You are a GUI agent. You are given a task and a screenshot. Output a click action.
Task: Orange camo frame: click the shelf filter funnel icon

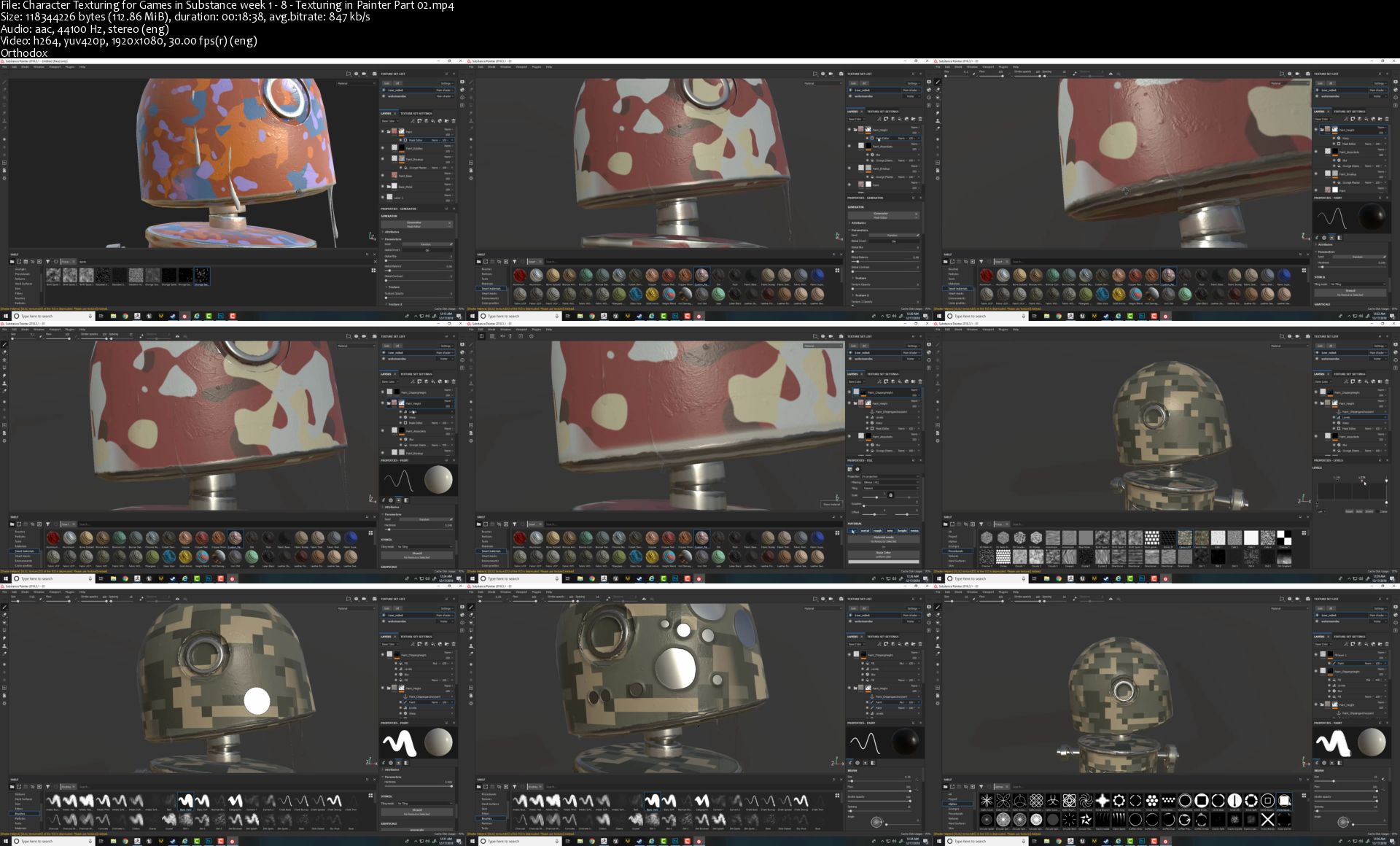(x=48, y=262)
